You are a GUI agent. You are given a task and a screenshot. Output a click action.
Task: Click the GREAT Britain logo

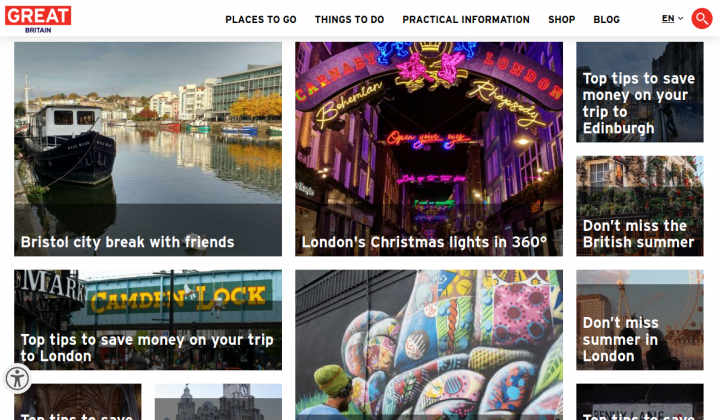(x=38, y=19)
